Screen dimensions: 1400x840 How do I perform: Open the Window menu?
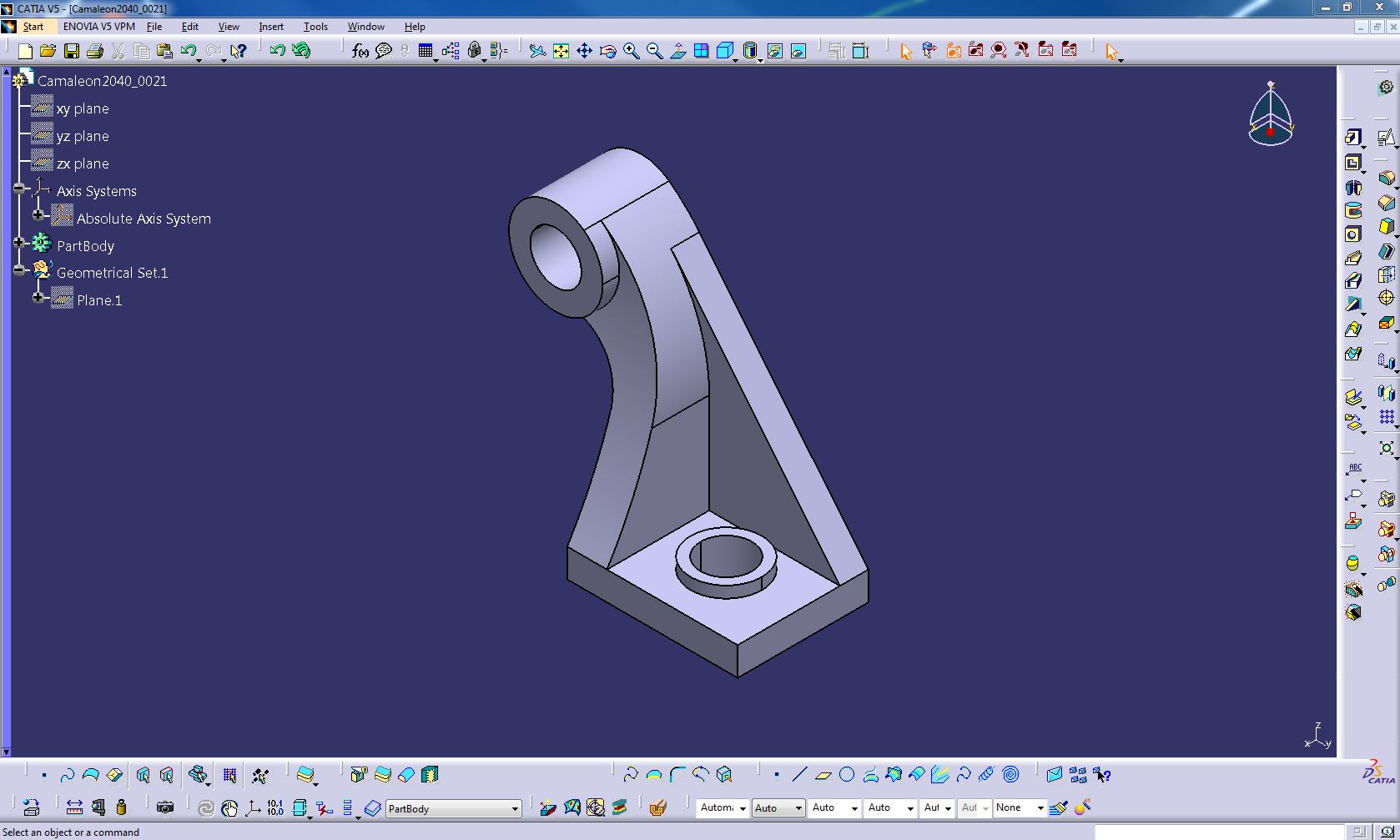[x=366, y=27]
